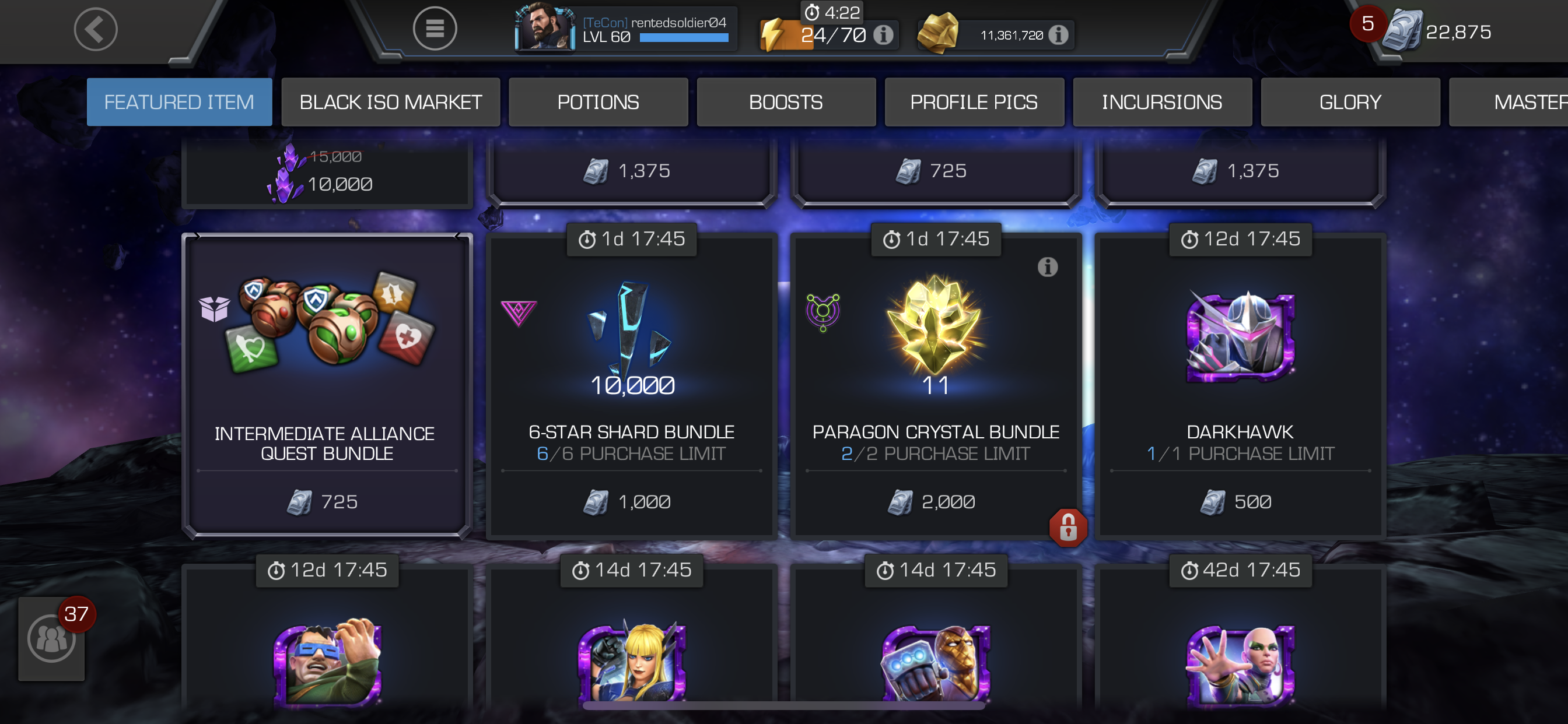
Task: Buy 6-Star Shard Bundle for 1,000 units
Action: click(631, 502)
